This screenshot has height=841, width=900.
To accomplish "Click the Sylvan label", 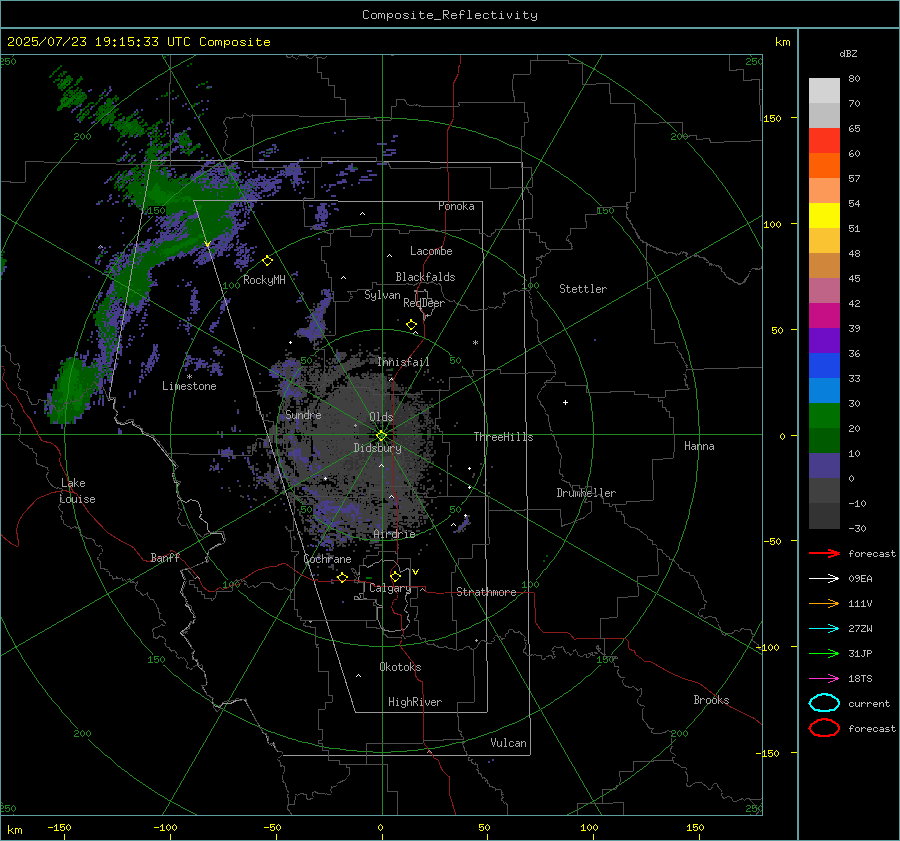I will [x=382, y=295].
